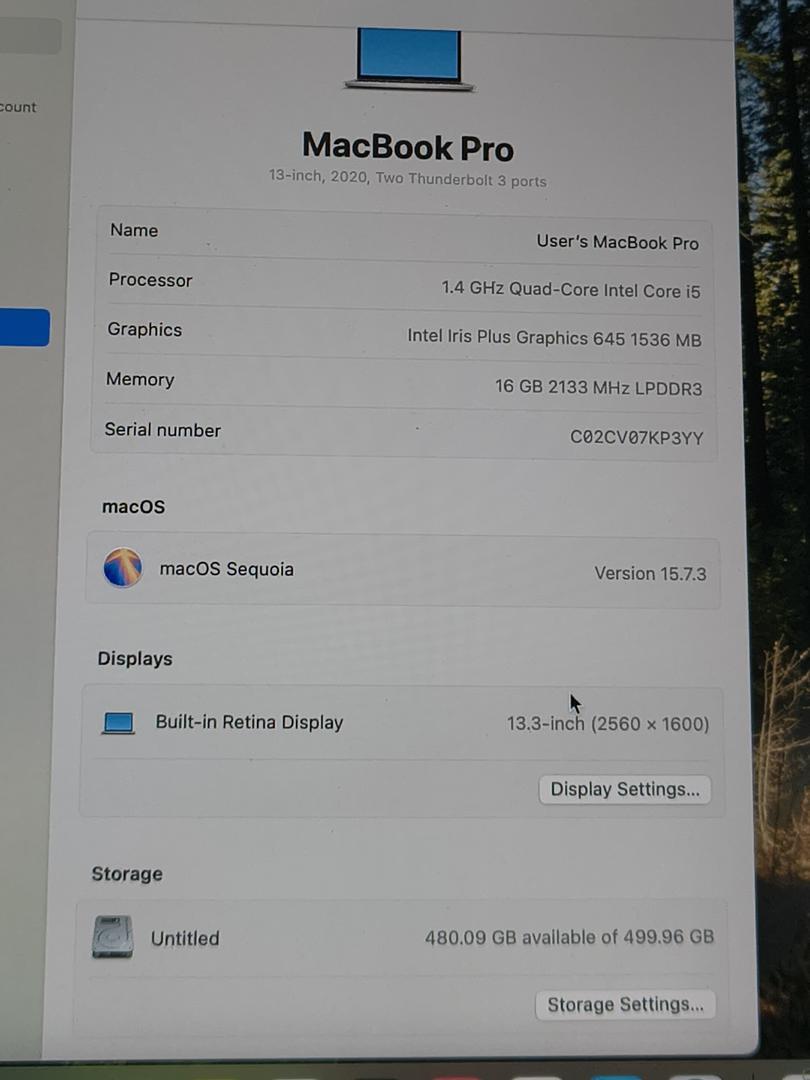
Task: Click the Version 15.7.3 text
Action: (x=650, y=573)
